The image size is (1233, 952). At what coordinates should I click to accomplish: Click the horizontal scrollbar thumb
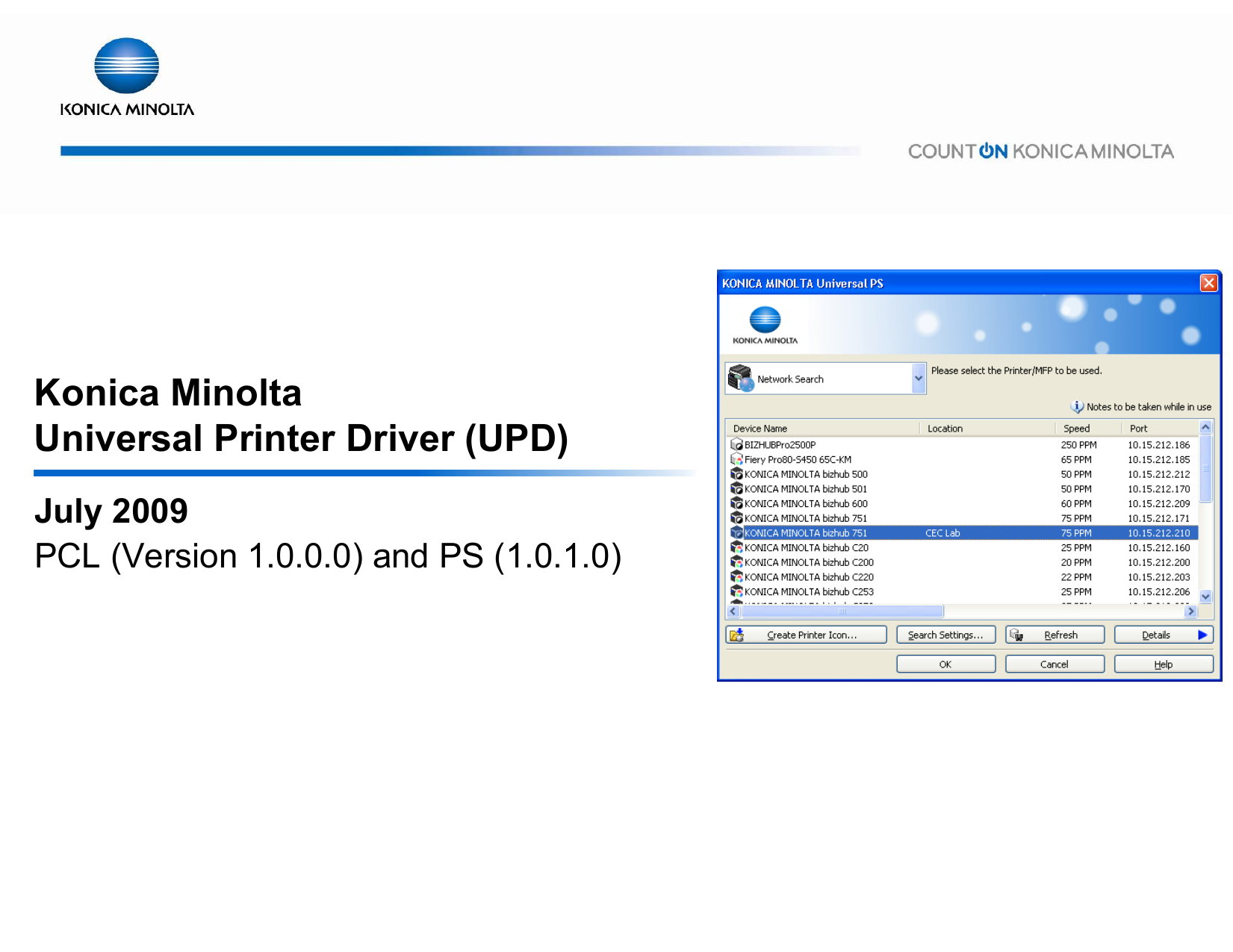click(842, 612)
